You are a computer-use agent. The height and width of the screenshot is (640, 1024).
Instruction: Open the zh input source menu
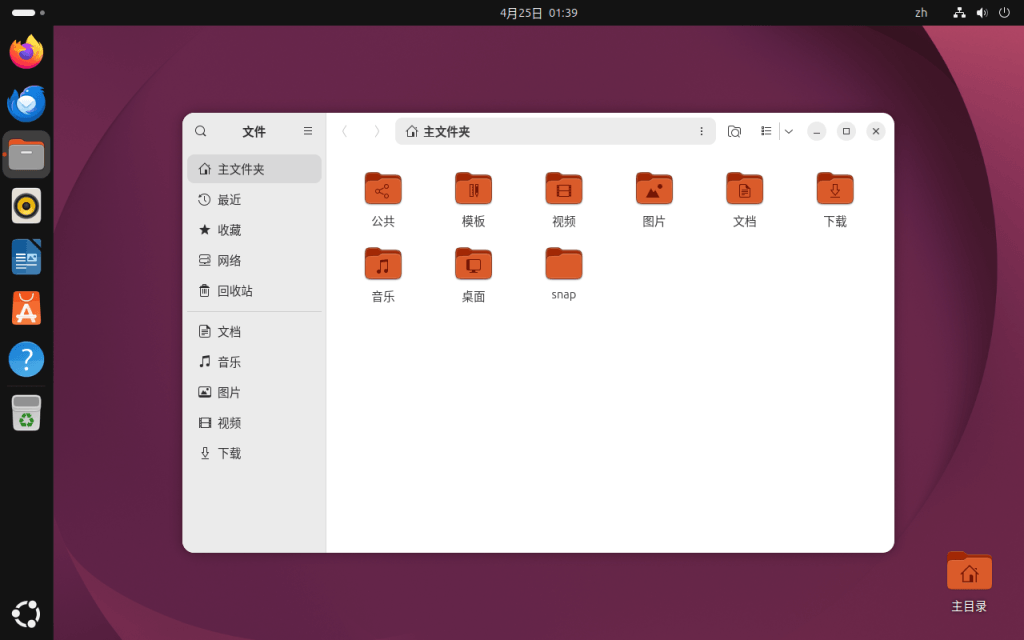(x=921, y=12)
